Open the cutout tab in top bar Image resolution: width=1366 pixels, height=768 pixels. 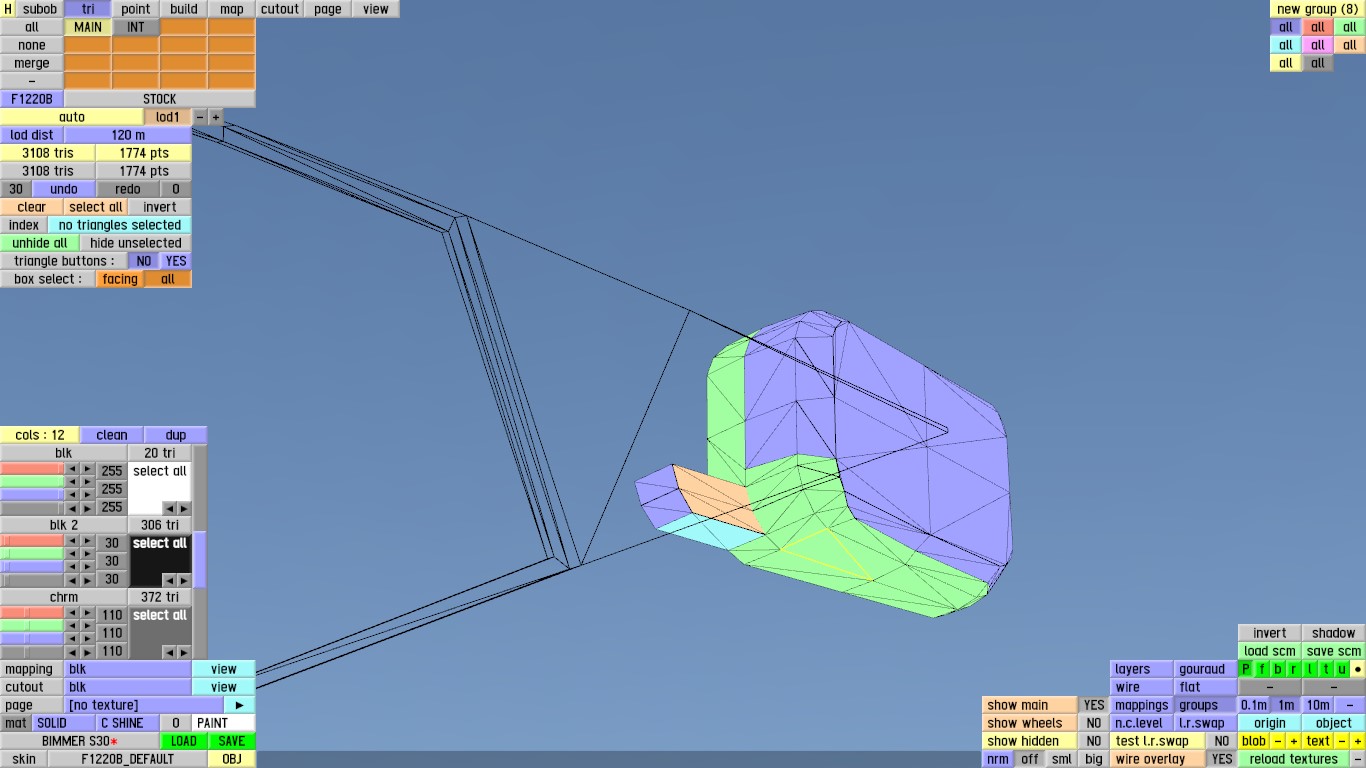click(280, 9)
